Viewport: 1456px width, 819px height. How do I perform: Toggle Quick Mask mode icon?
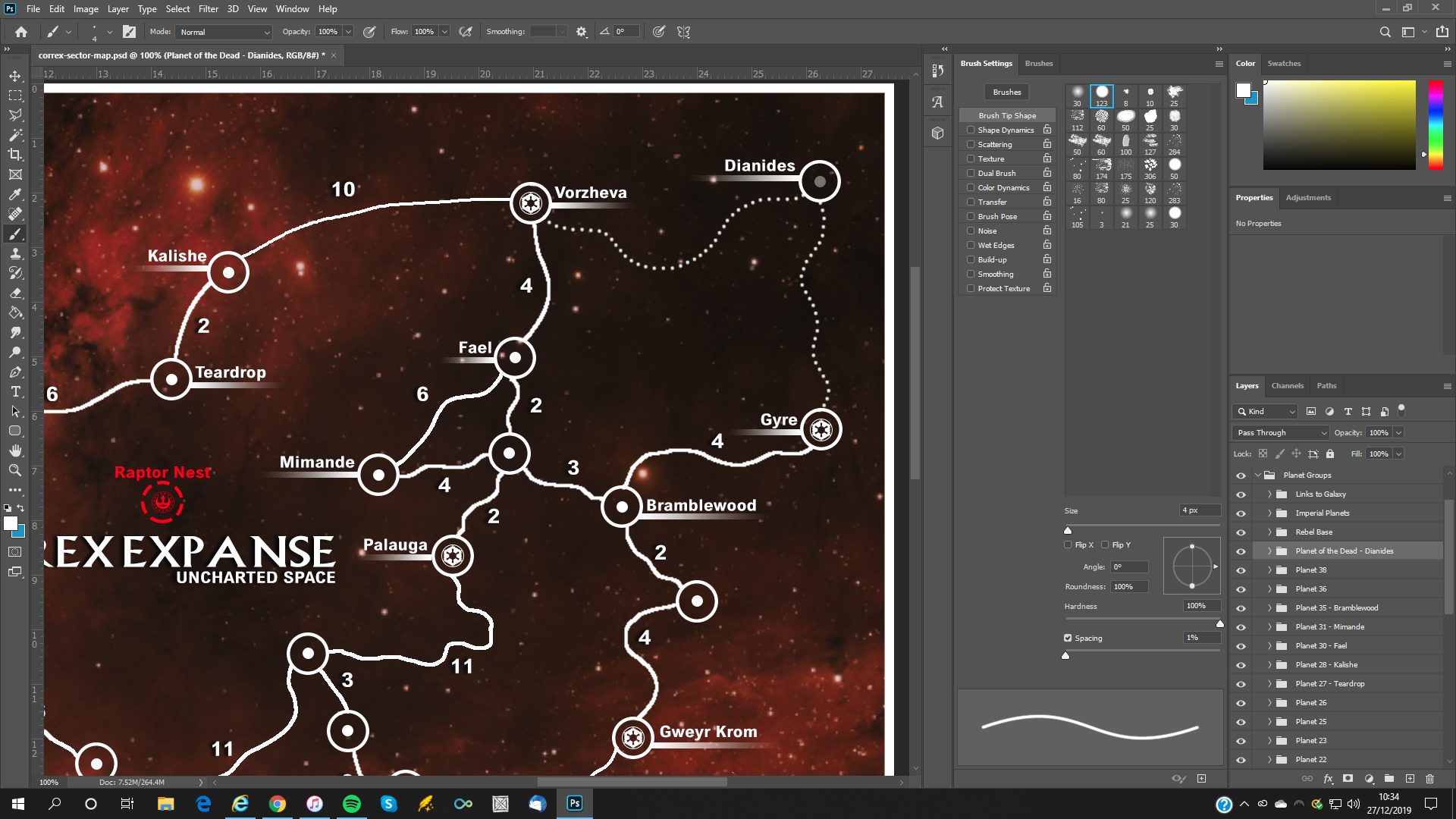click(14, 552)
